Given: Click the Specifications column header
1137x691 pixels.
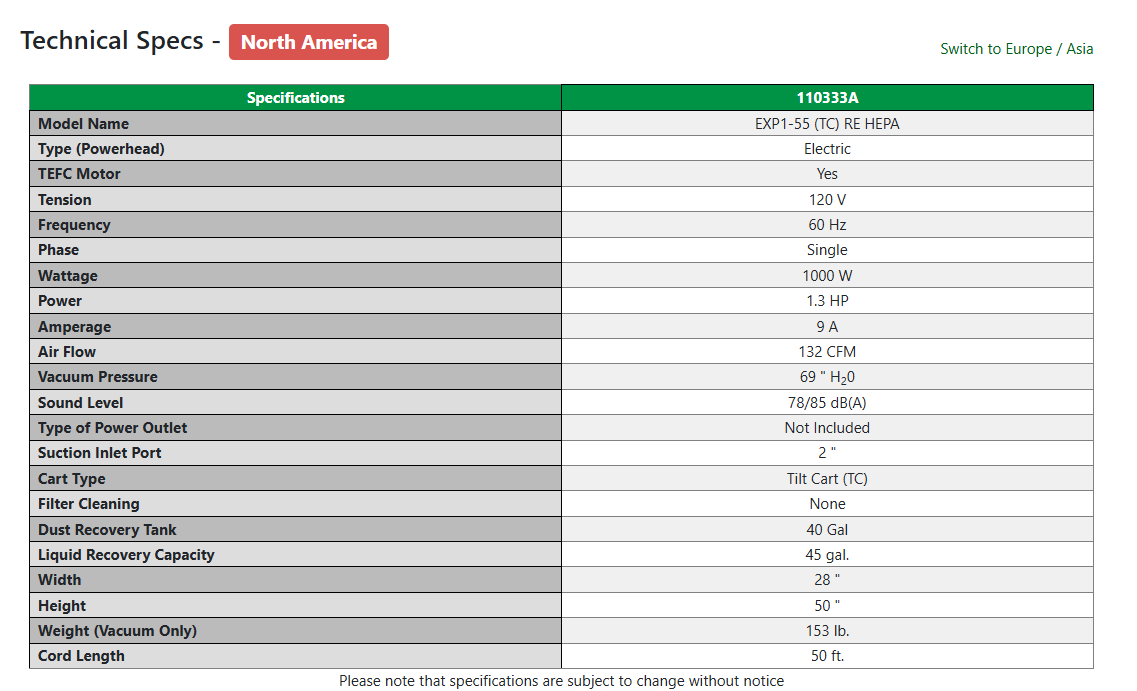Looking at the screenshot, I should point(295,98).
